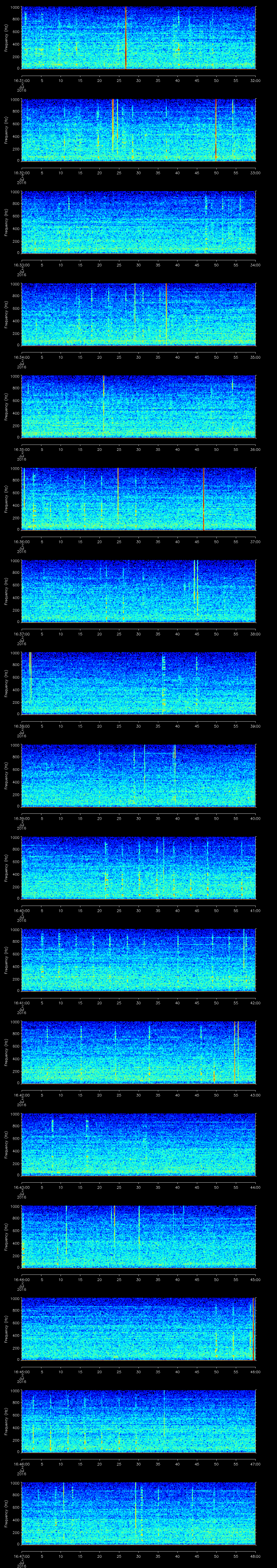Click the spectrogram plot starting at 16:33:00
Screen dimensions: 277x1568
138,222
